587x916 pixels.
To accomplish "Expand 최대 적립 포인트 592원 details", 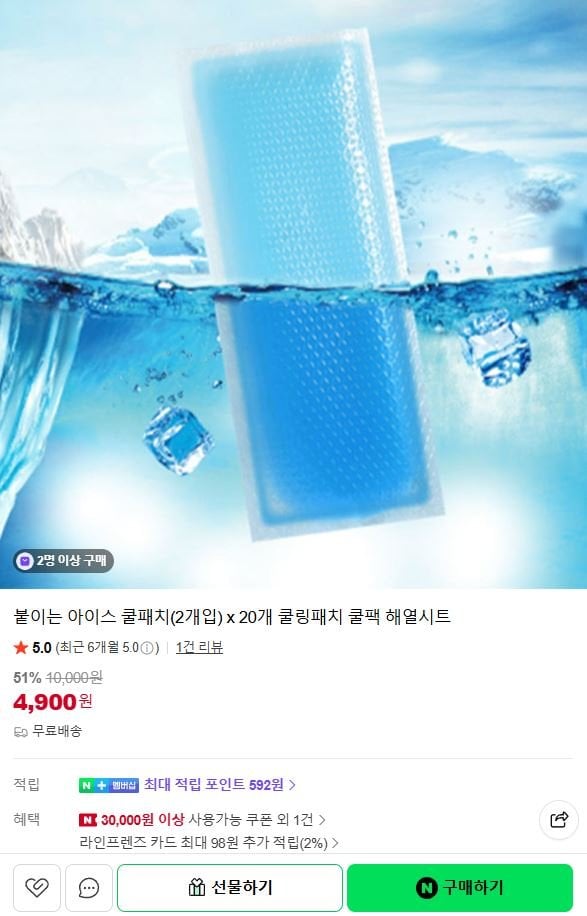I will tap(220, 785).
